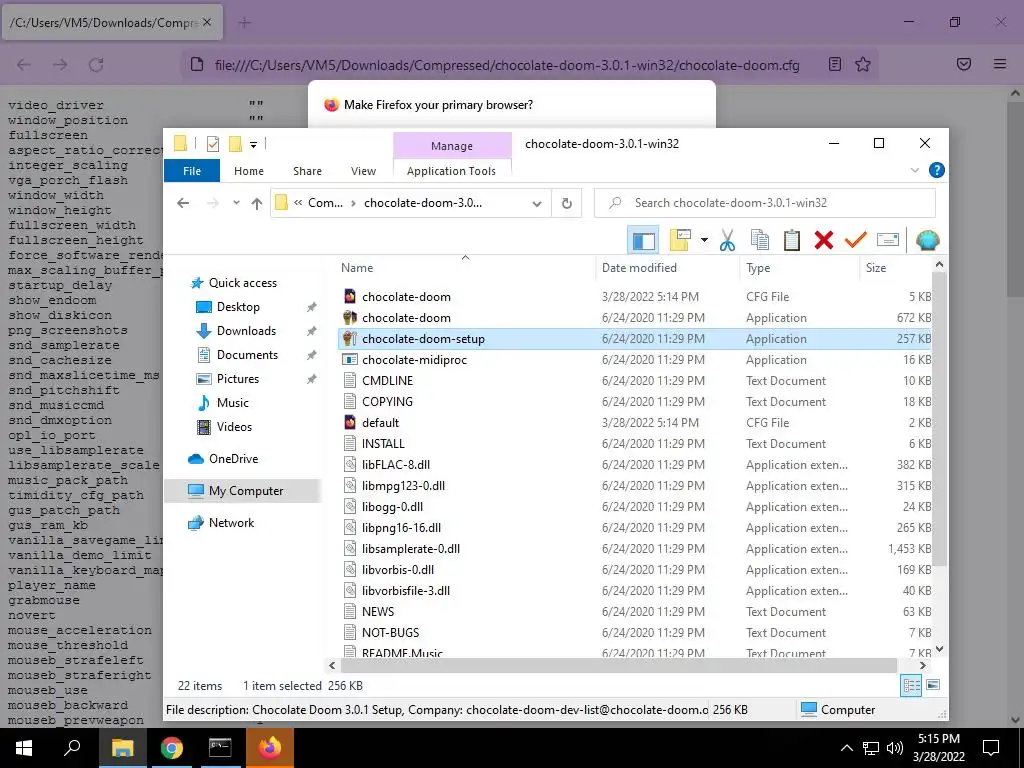Select the default CFG file
1024x768 pixels.
637,423
